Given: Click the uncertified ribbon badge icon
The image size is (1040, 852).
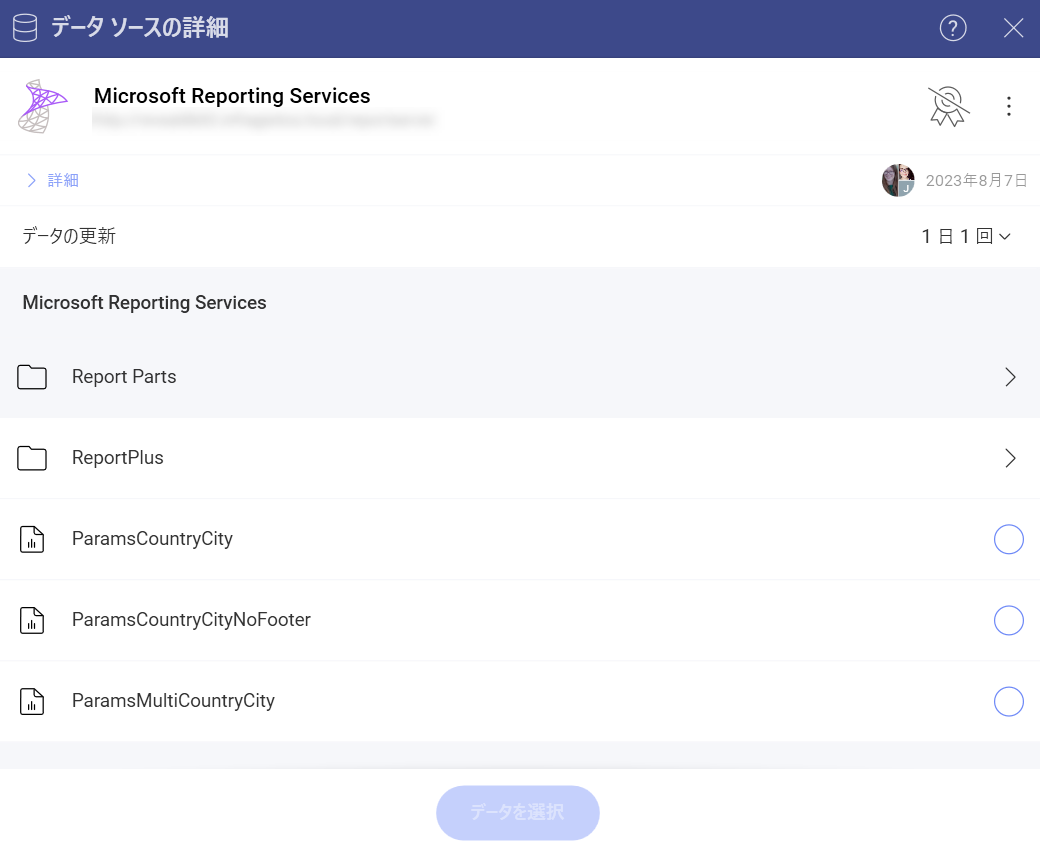Looking at the screenshot, I should 948,106.
